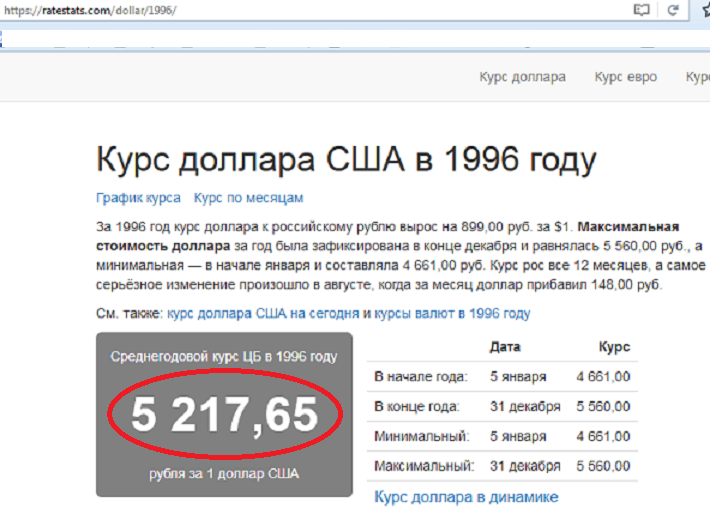Open the Курс доллара navigation item
This screenshot has width=710, height=508.
pyautogui.click(x=522, y=77)
